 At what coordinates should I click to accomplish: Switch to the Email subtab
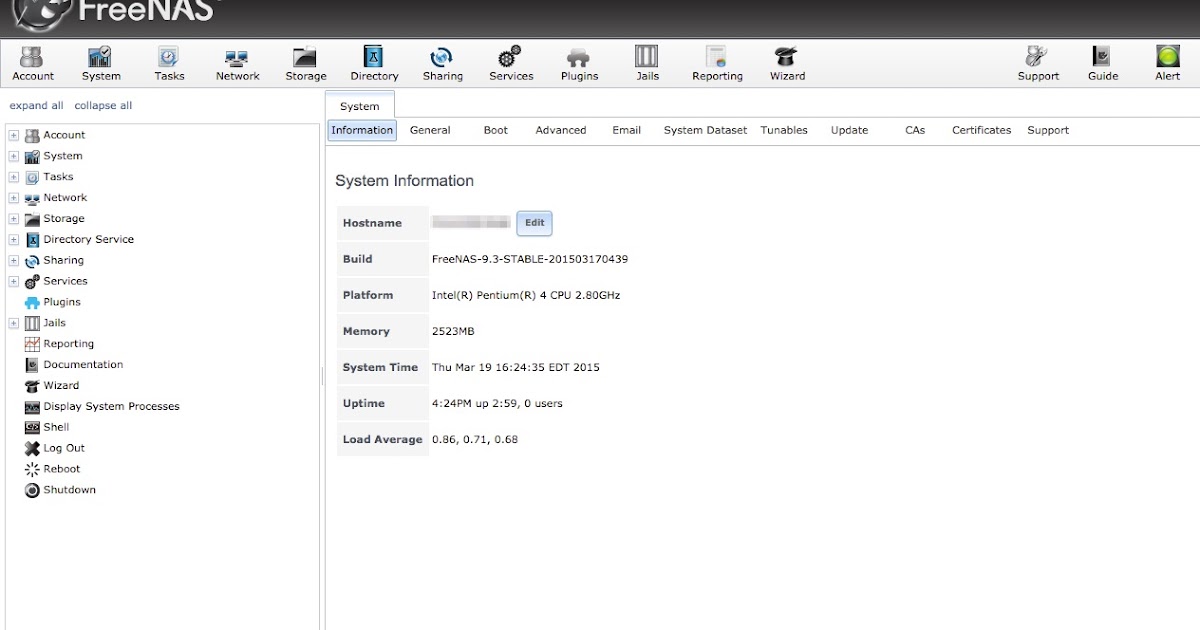tap(627, 130)
